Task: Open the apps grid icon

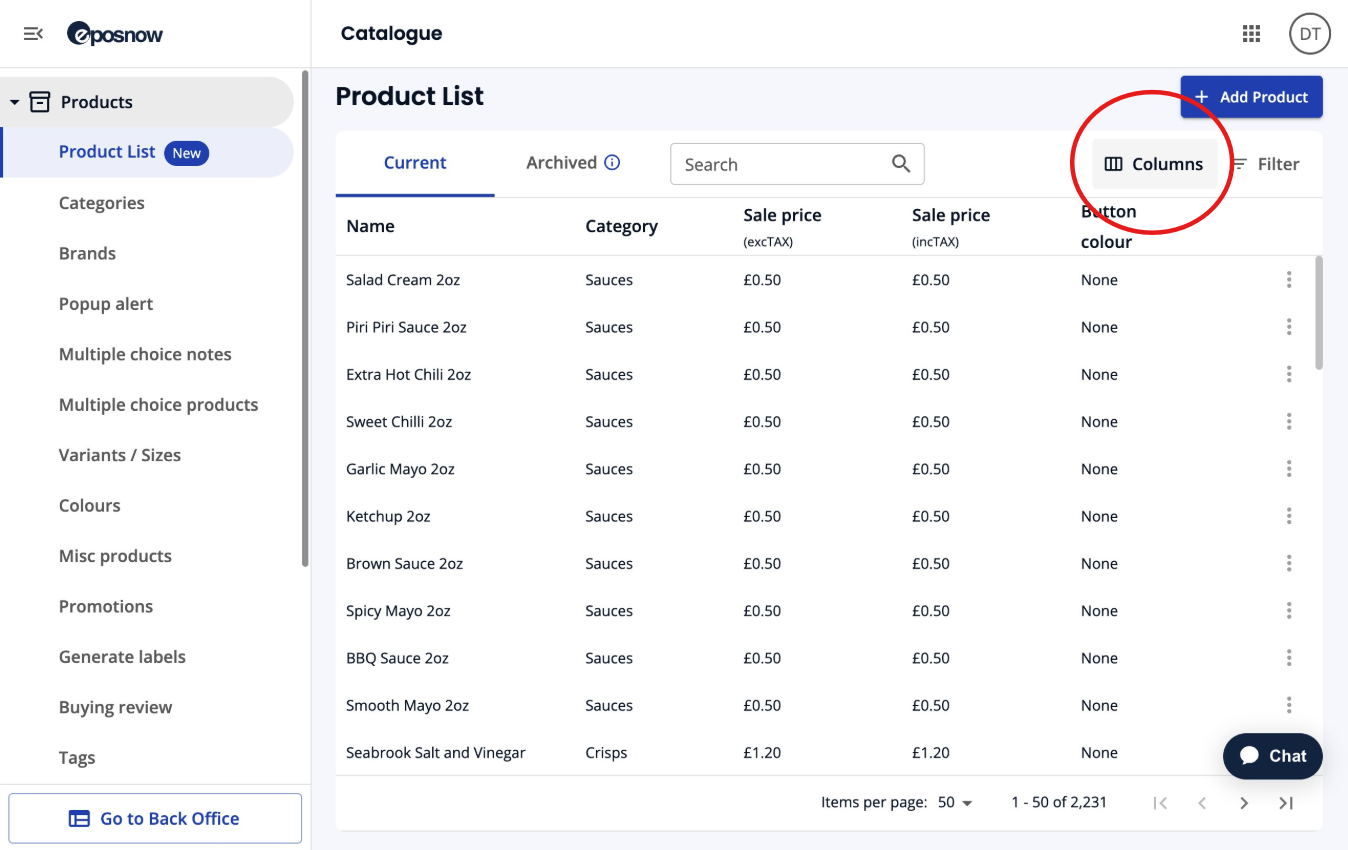Action: [1251, 34]
